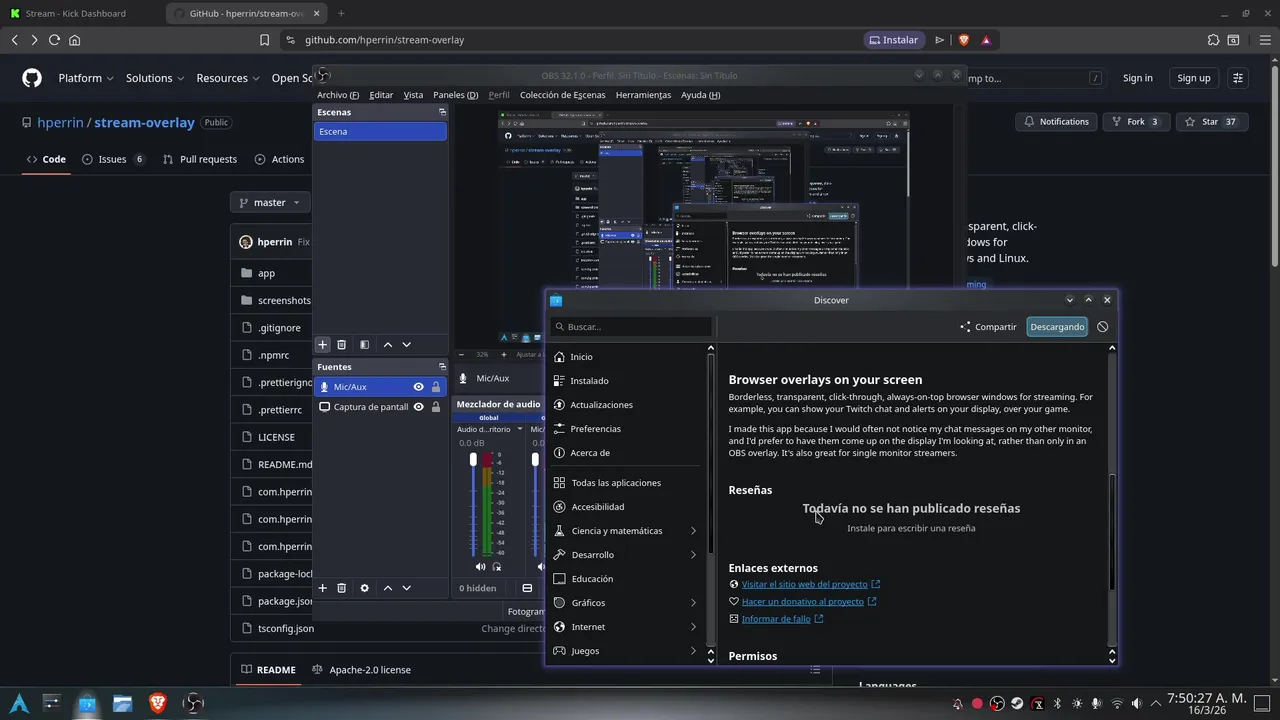This screenshot has height=720, width=1280.
Task: Open Instalado in Discover sidebar
Action: click(x=627, y=381)
